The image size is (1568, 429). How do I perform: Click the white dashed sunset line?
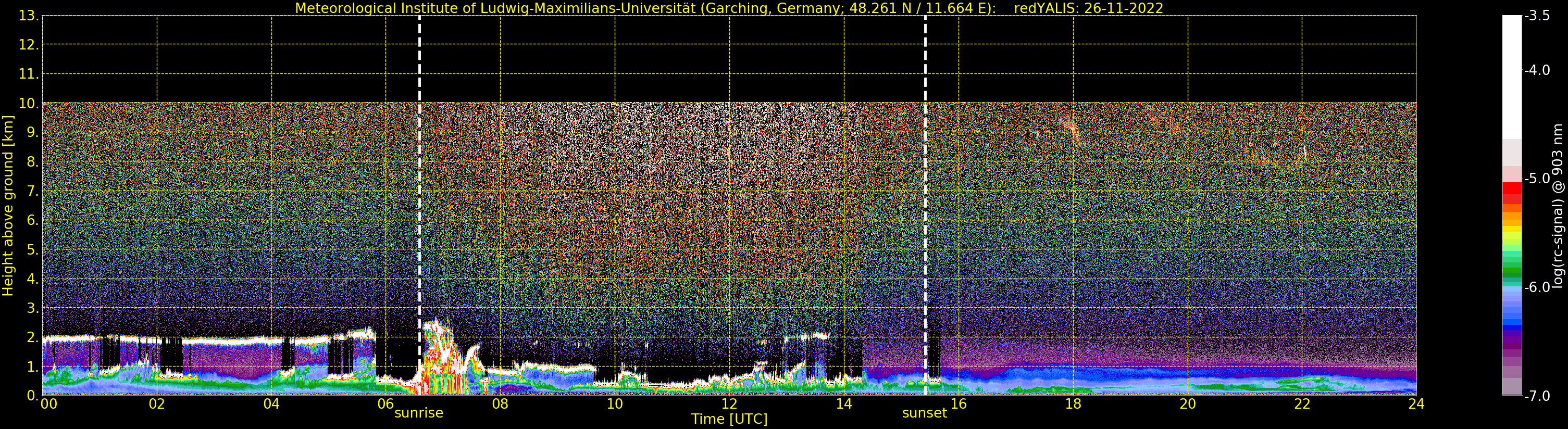coord(925,206)
